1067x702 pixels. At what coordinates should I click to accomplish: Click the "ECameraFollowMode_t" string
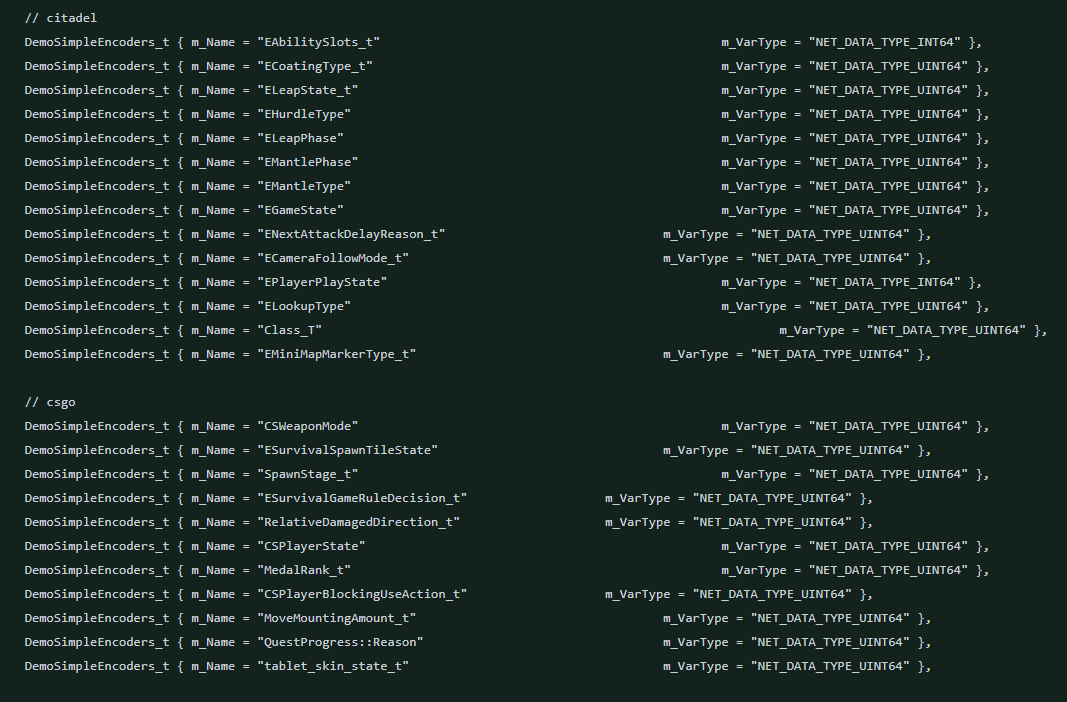pyautogui.click(x=332, y=258)
